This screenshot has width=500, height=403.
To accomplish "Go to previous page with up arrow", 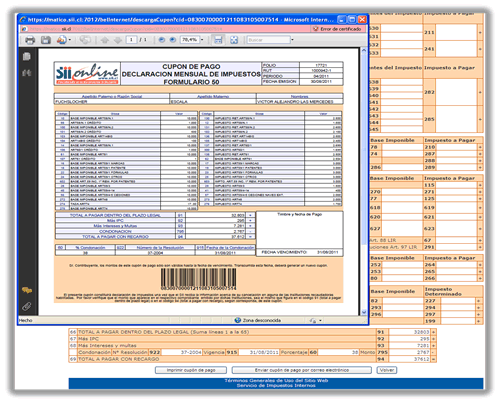I will tap(105, 40).
